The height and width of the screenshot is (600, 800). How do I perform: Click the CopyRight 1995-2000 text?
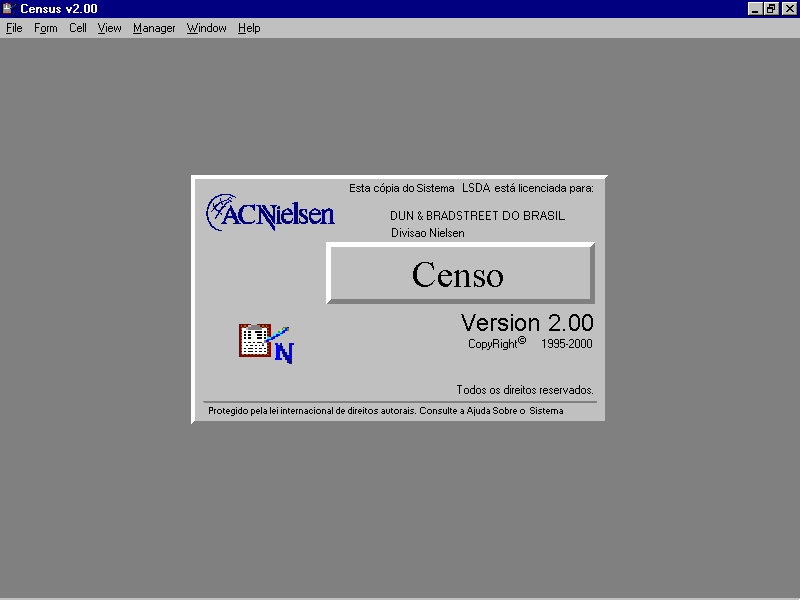point(530,343)
